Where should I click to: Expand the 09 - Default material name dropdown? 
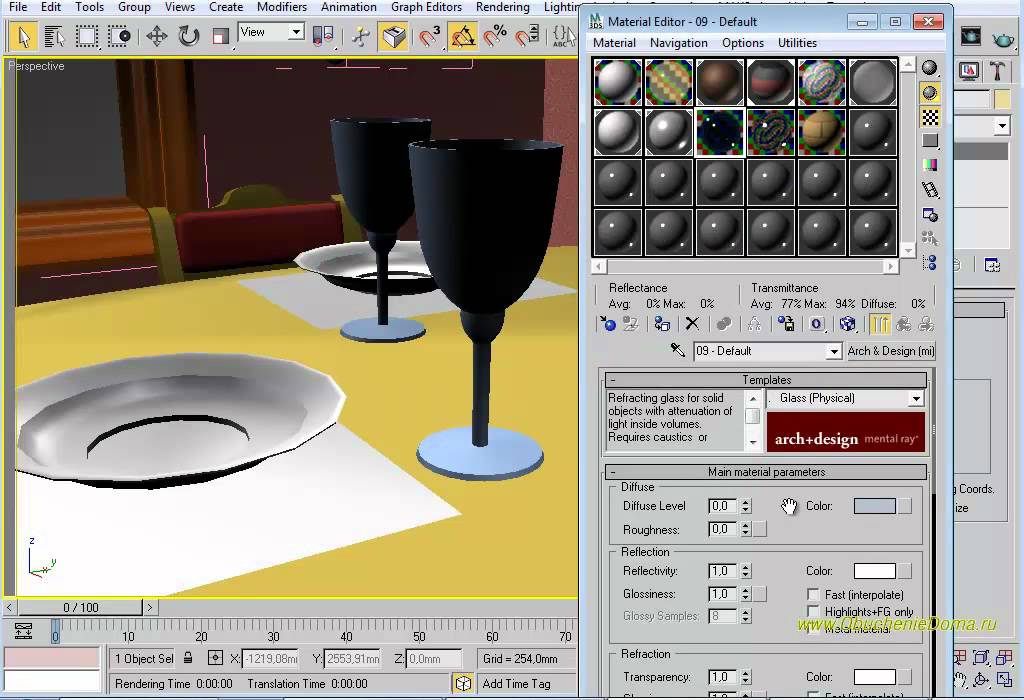(x=834, y=352)
